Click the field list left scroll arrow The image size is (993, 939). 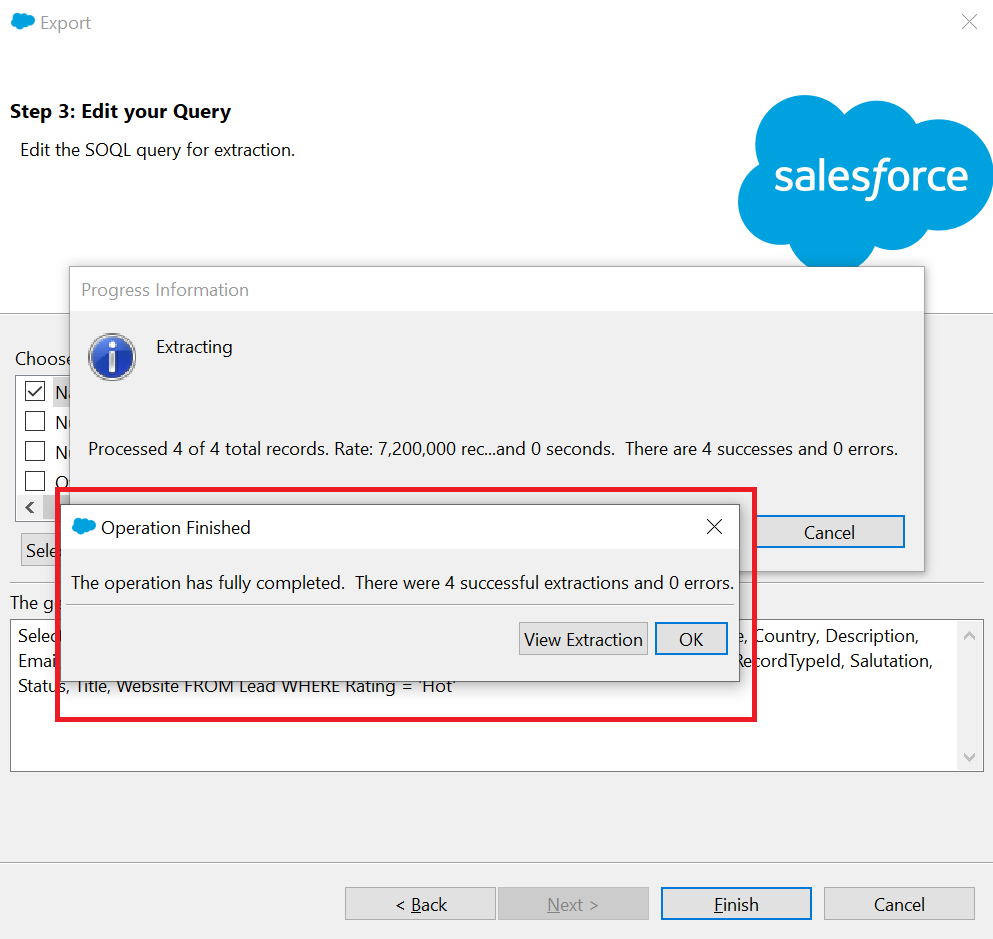tap(30, 507)
